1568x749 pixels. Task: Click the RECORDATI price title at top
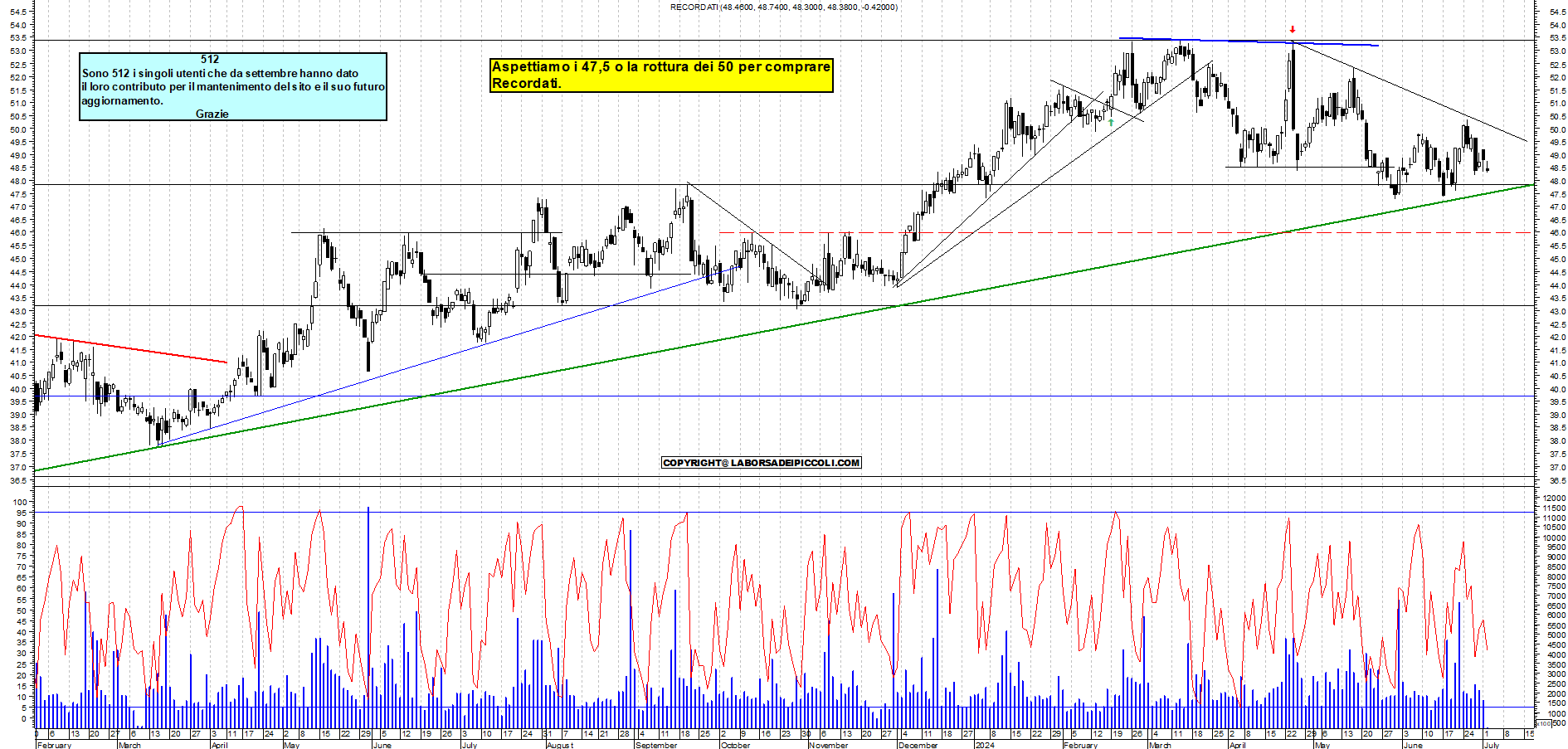(x=784, y=7)
